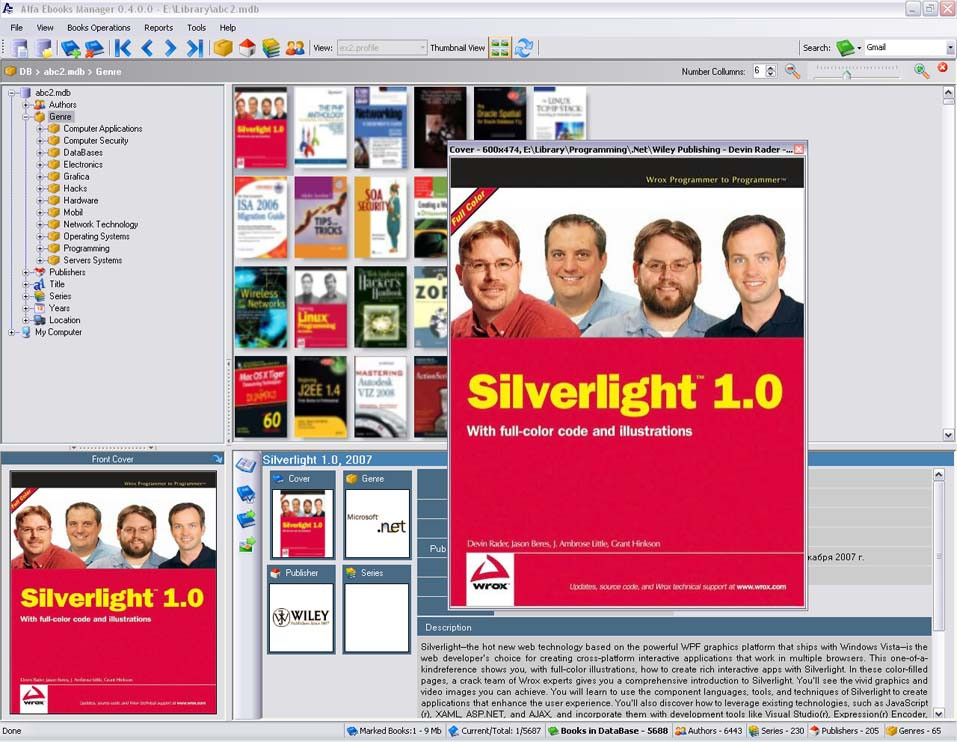Viewport: 957px width, 742px height.
Task: Click the stacked books series toolbar icon
Action: [x=271, y=48]
